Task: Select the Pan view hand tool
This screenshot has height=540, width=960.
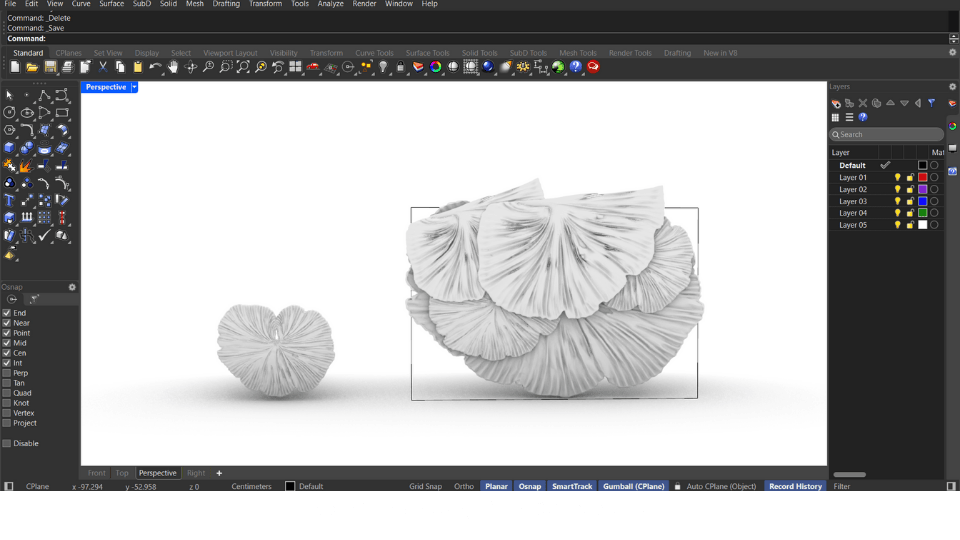Action: tap(172, 67)
